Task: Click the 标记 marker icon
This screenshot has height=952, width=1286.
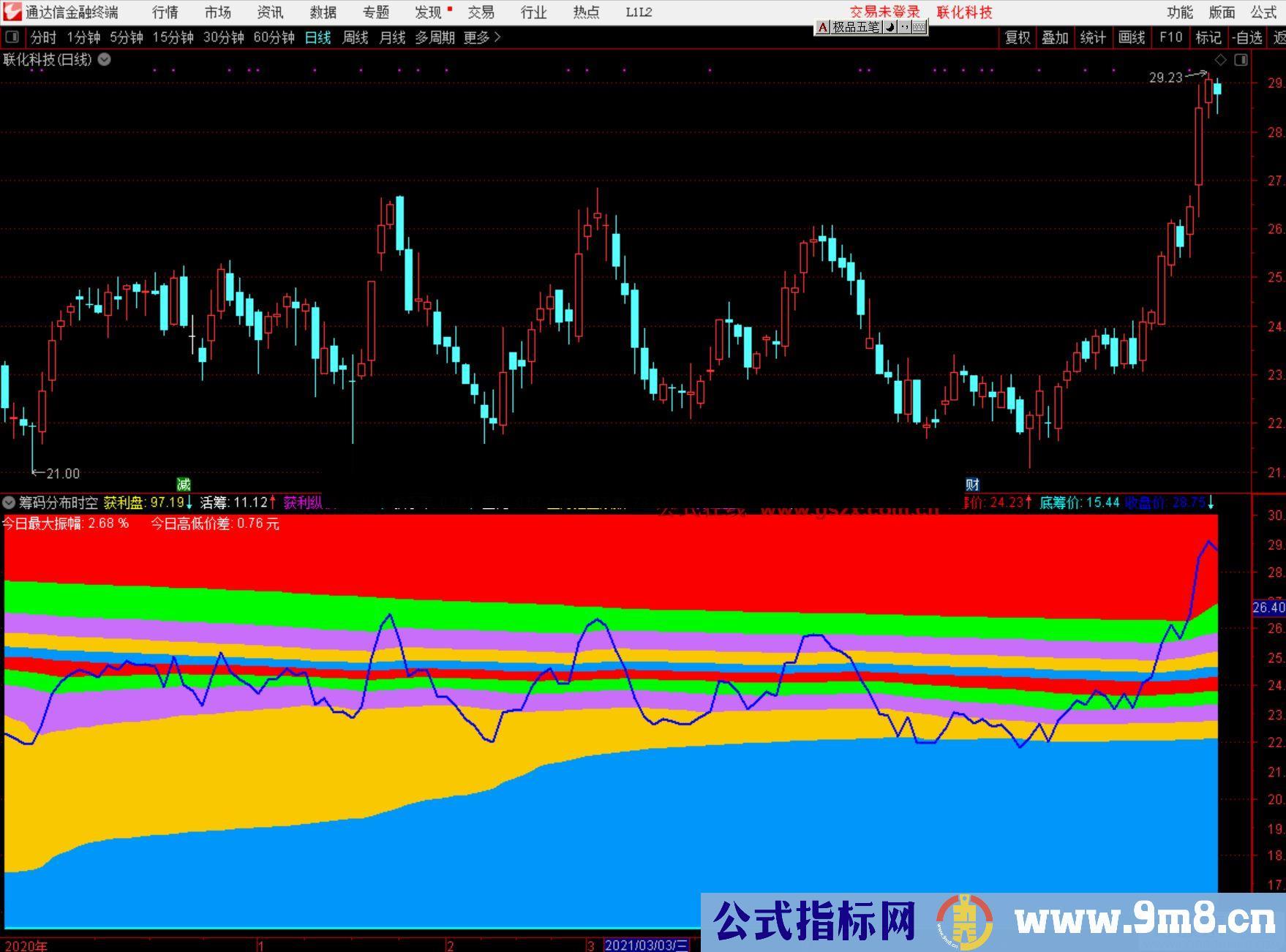Action: point(1208,37)
